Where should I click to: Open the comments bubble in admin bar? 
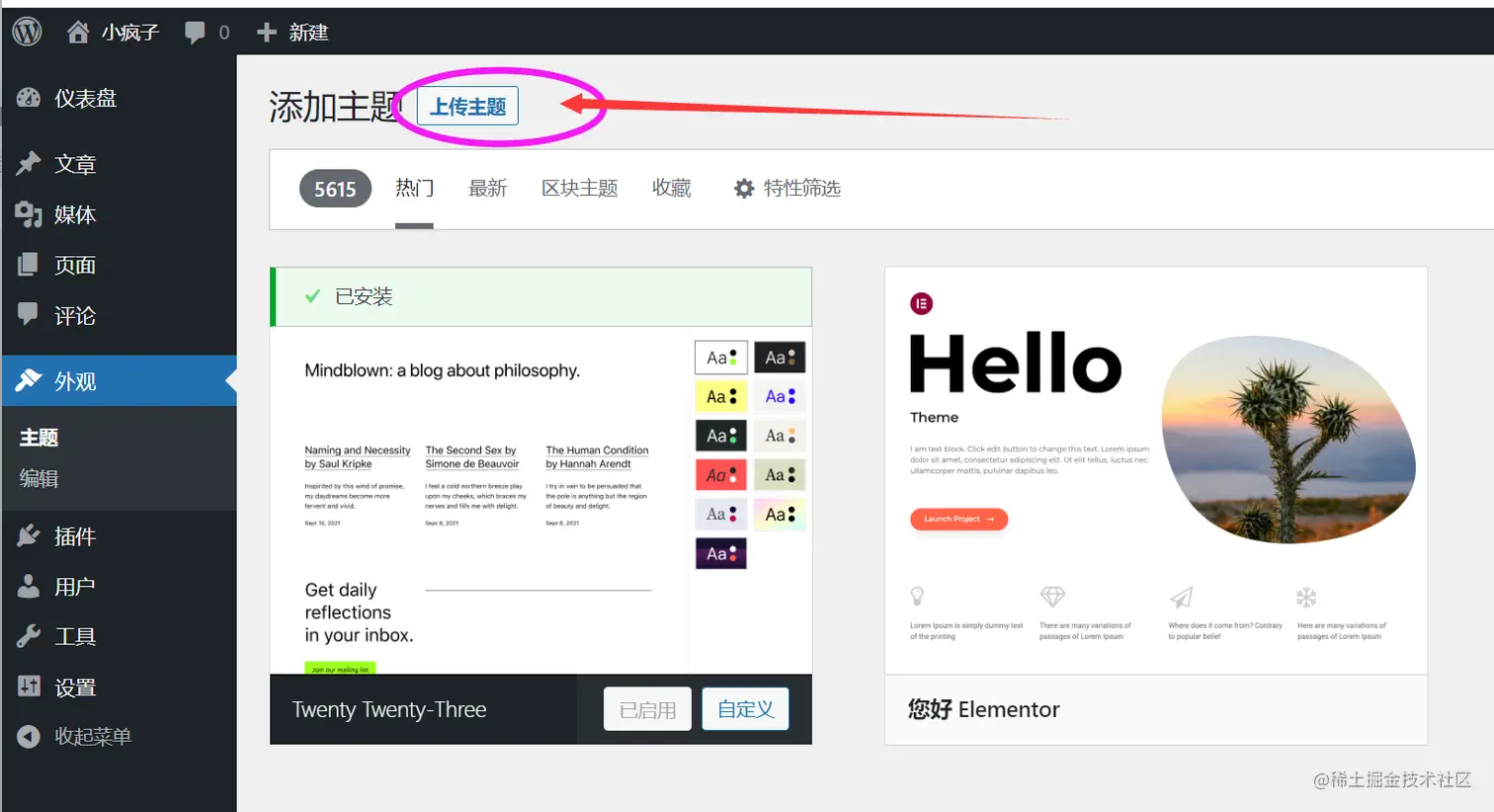coord(195,33)
